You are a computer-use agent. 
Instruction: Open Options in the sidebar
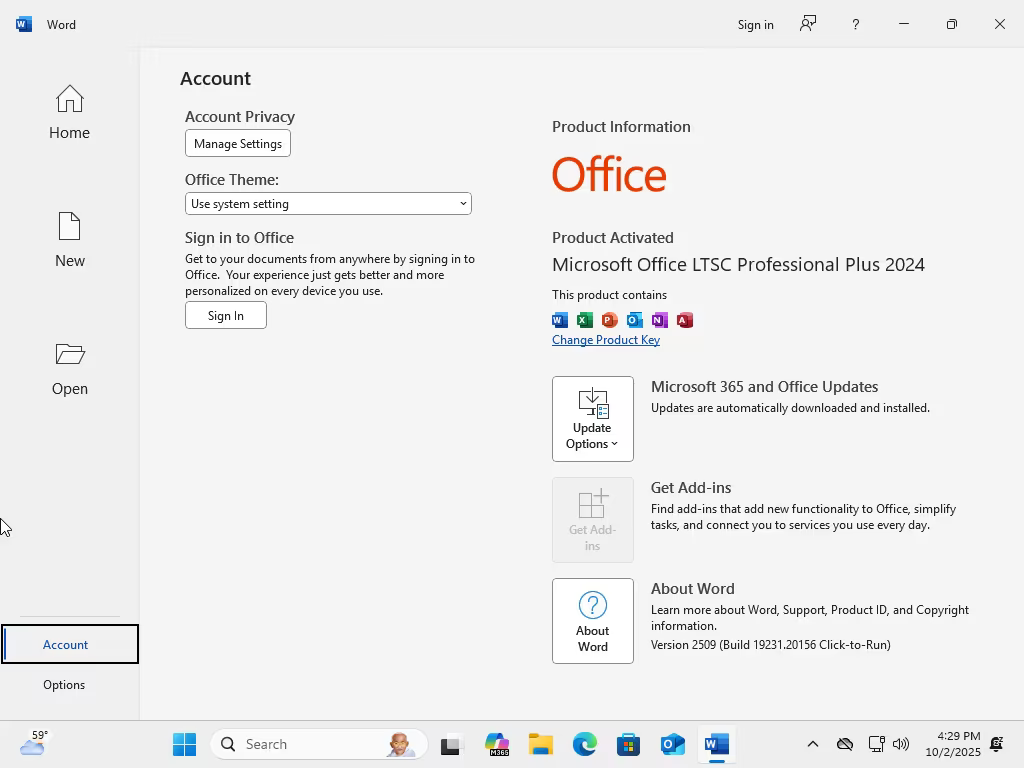point(64,684)
